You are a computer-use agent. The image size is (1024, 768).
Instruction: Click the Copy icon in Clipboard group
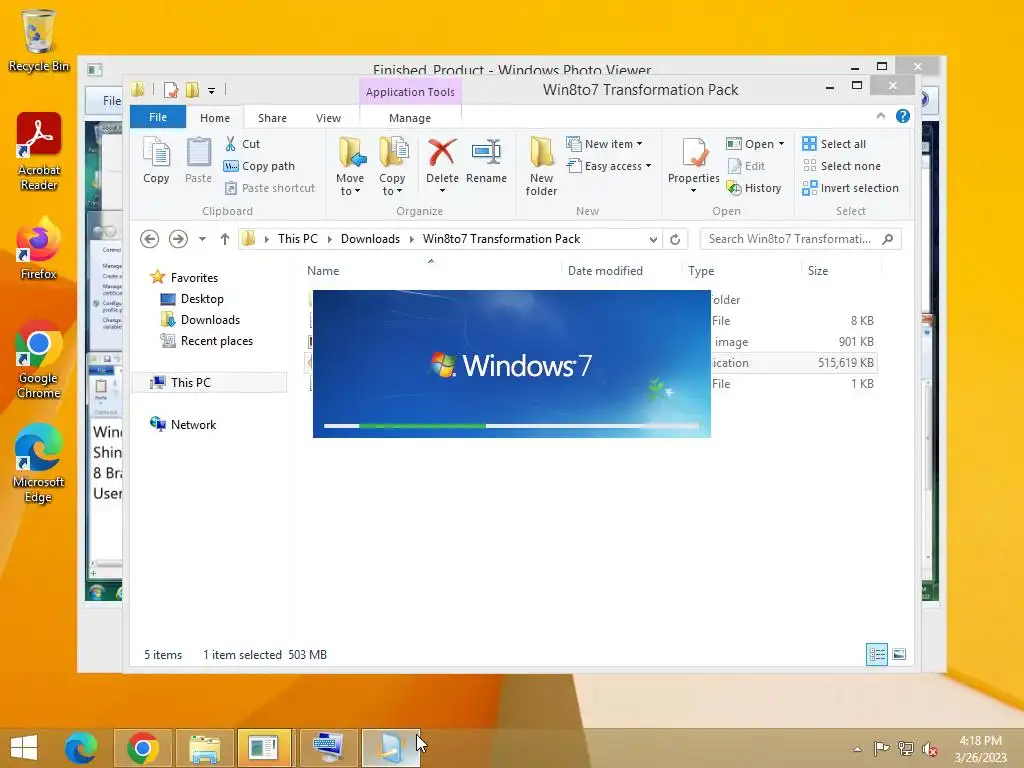pyautogui.click(x=156, y=161)
